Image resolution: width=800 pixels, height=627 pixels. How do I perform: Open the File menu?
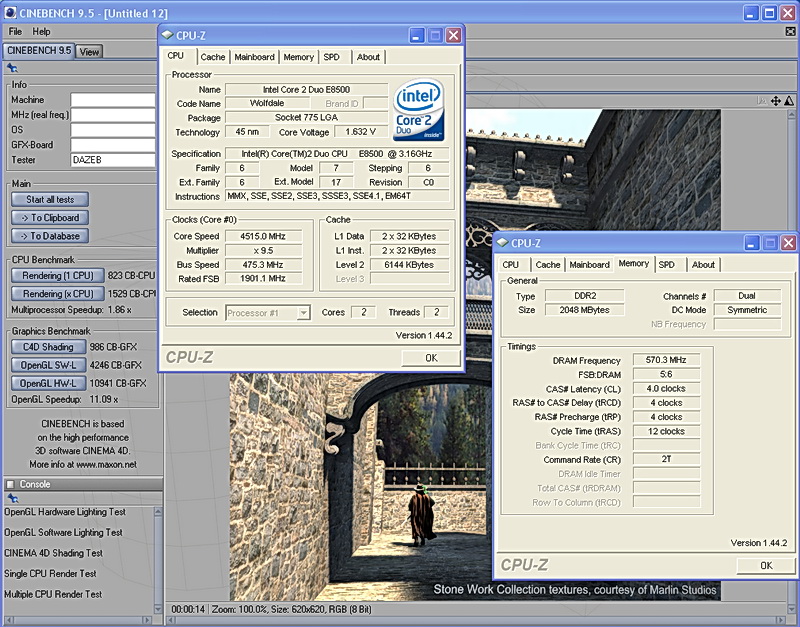point(15,32)
